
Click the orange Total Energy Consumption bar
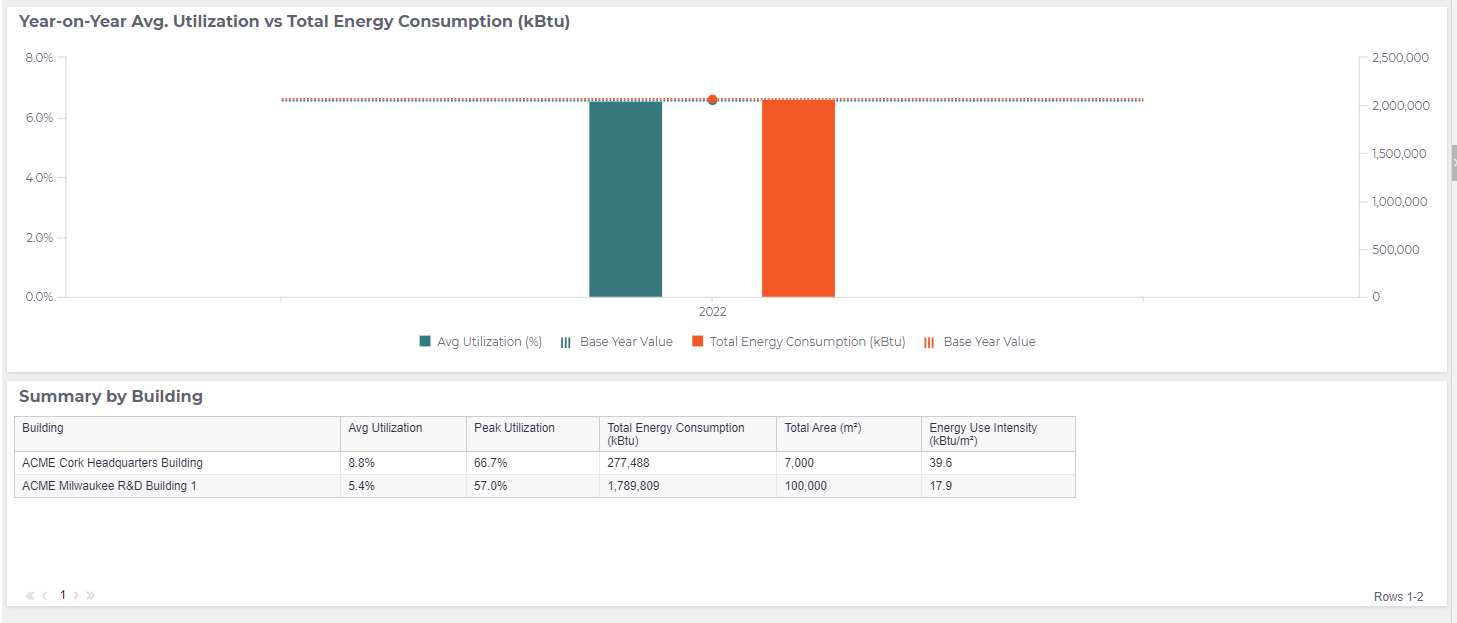coord(798,198)
